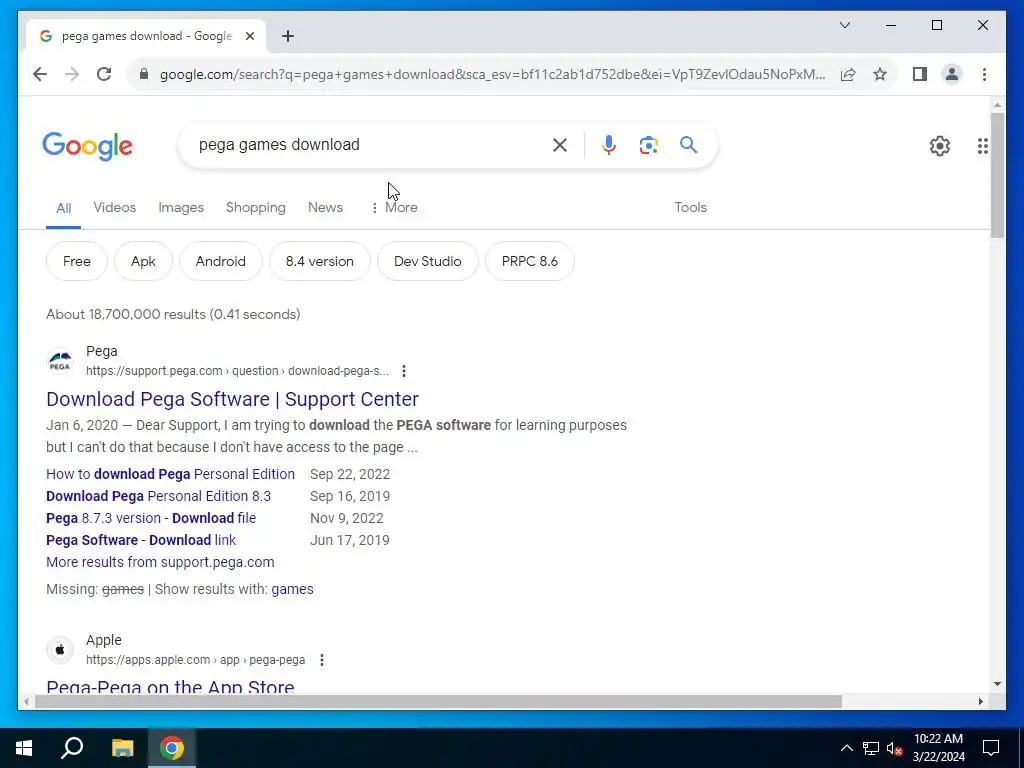Viewport: 1024px width, 768px height.
Task: Click the muted volume tray icon
Action: (x=894, y=748)
